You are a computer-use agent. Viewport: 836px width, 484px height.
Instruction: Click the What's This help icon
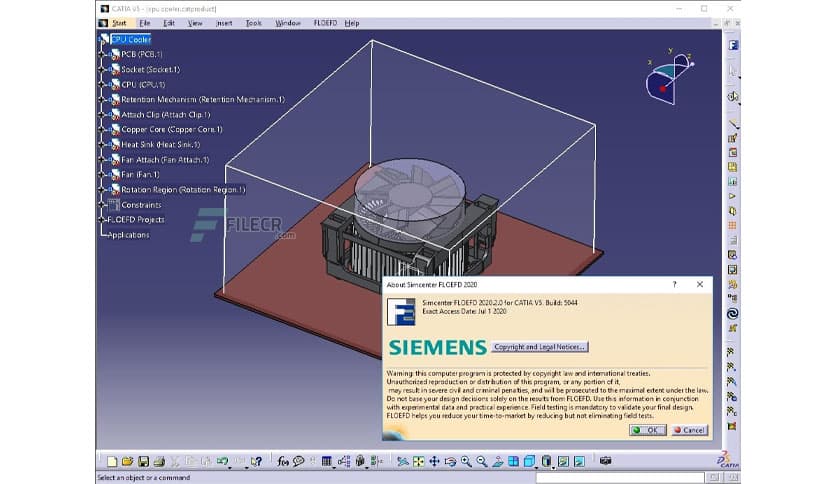(x=256, y=461)
